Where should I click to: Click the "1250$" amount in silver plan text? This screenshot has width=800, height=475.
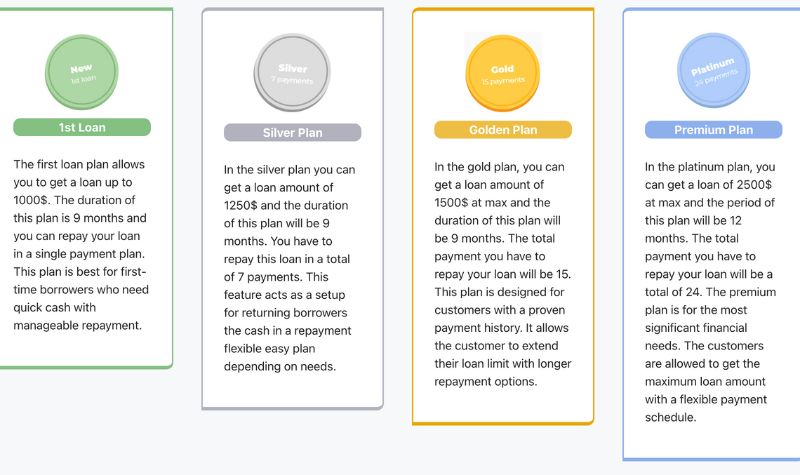coord(240,205)
